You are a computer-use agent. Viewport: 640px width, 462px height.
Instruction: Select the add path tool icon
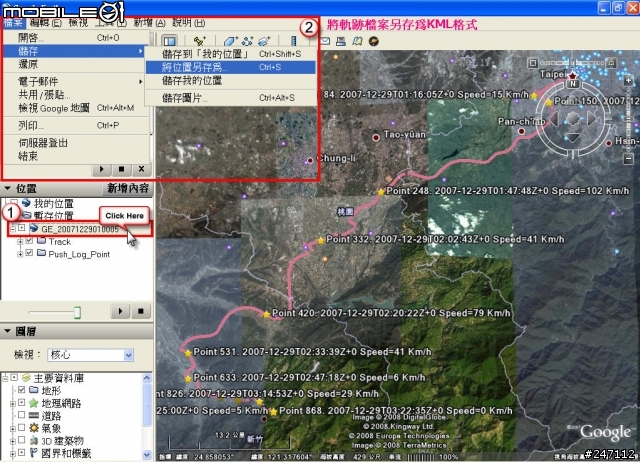point(247,41)
